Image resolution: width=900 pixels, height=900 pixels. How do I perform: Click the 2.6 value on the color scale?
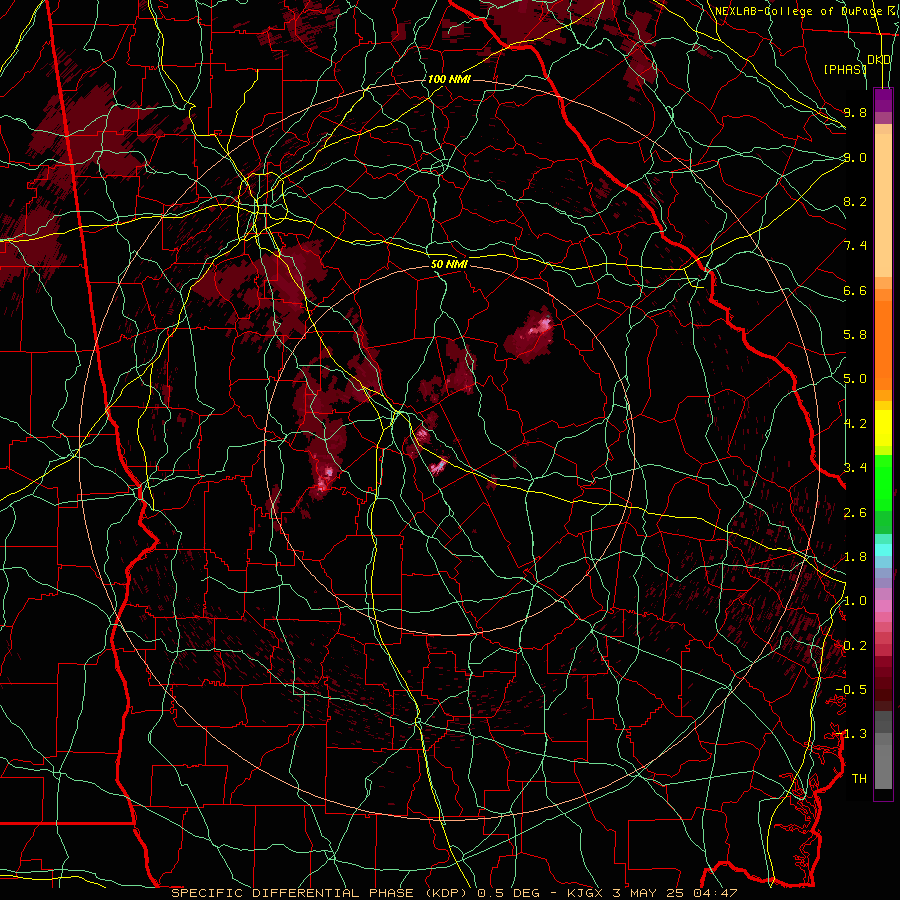coord(855,513)
